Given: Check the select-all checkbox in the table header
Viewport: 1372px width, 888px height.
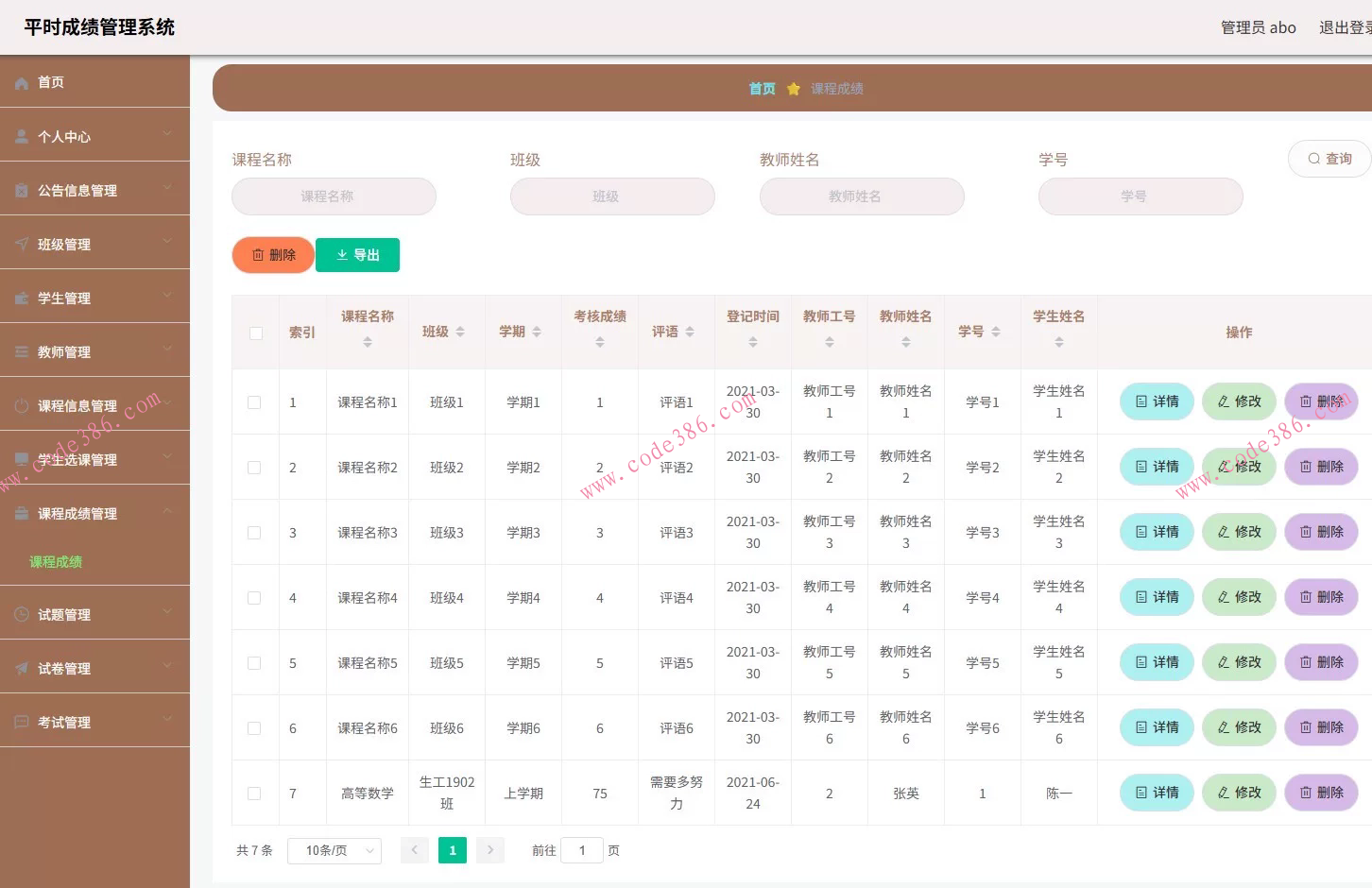Looking at the screenshot, I should click(254, 333).
